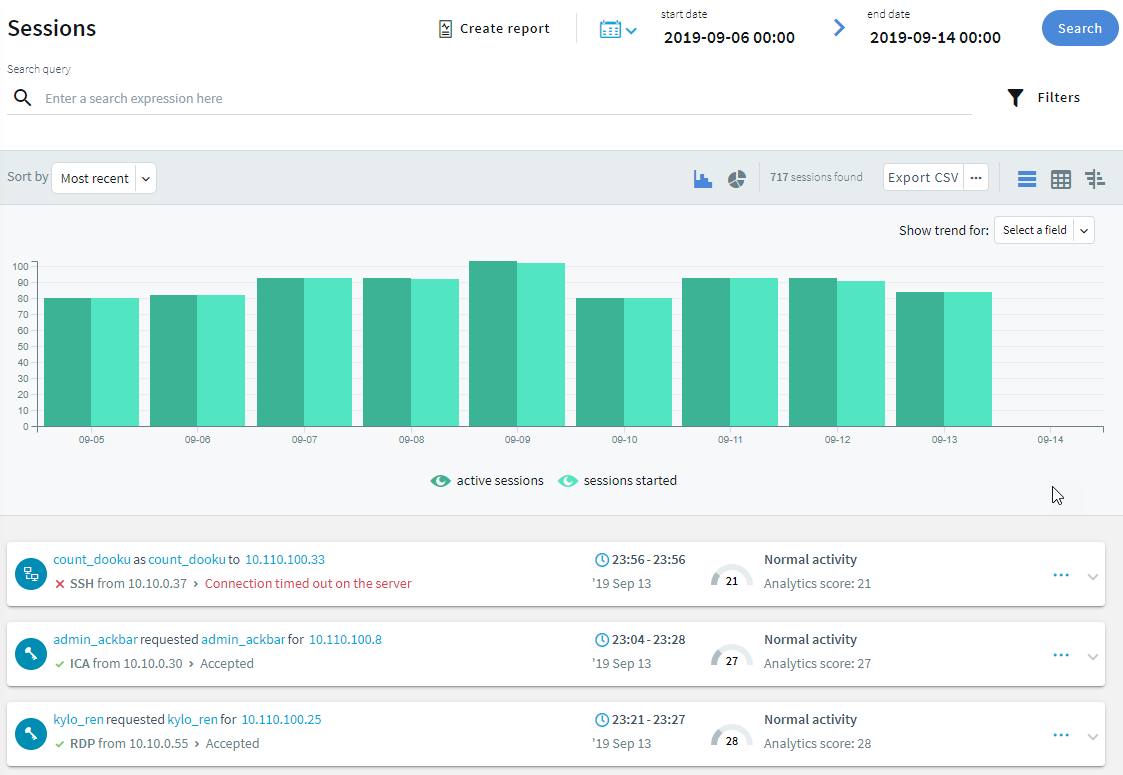The image size is (1123, 775).
Task: Click the Export CSV button
Action: 923,178
